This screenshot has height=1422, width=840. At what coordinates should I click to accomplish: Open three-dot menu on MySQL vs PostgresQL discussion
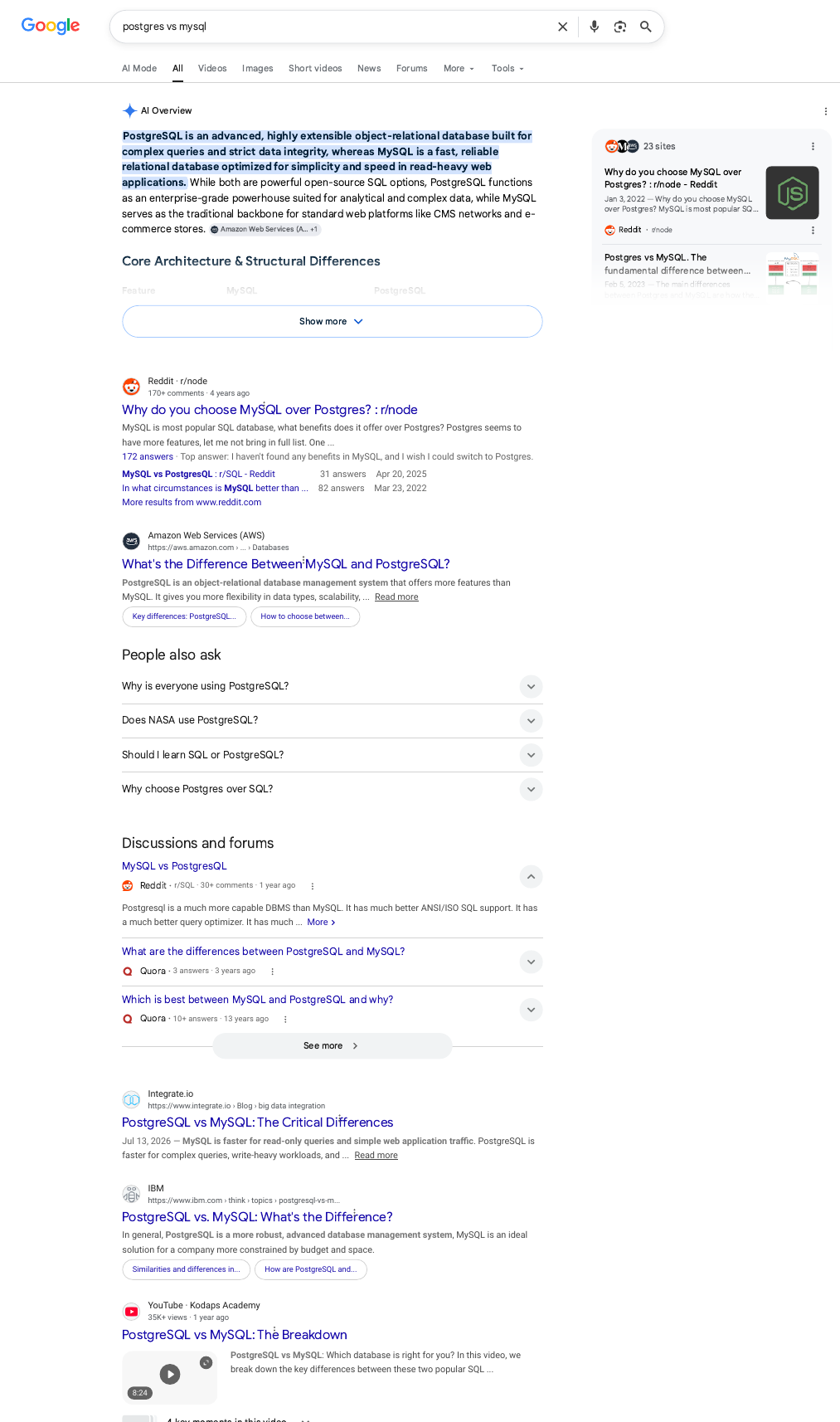coord(313,886)
